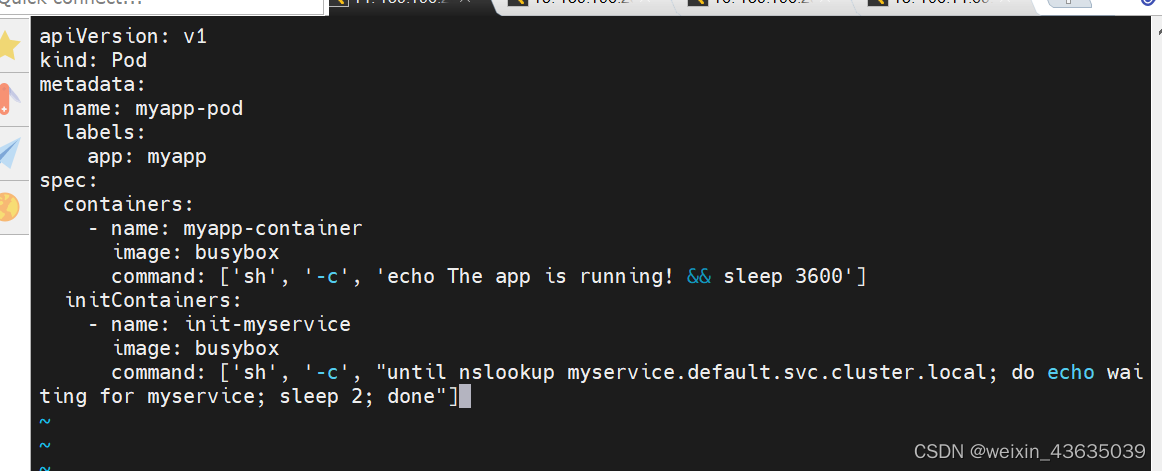Open the Sftp globe sidebar tab
The image size is (1162, 471).
click(10, 207)
